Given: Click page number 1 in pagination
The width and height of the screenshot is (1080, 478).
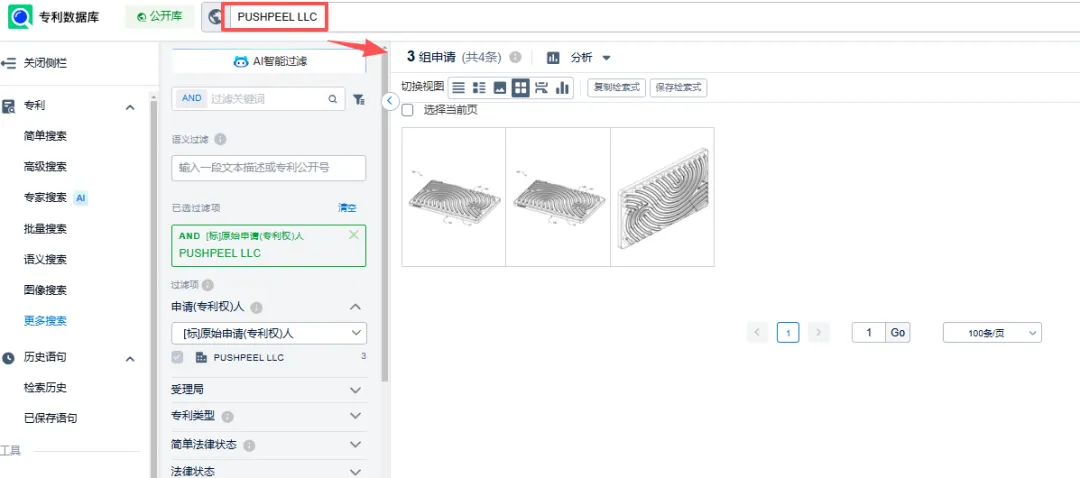Looking at the screenshot, I should (x=788, y=333).
